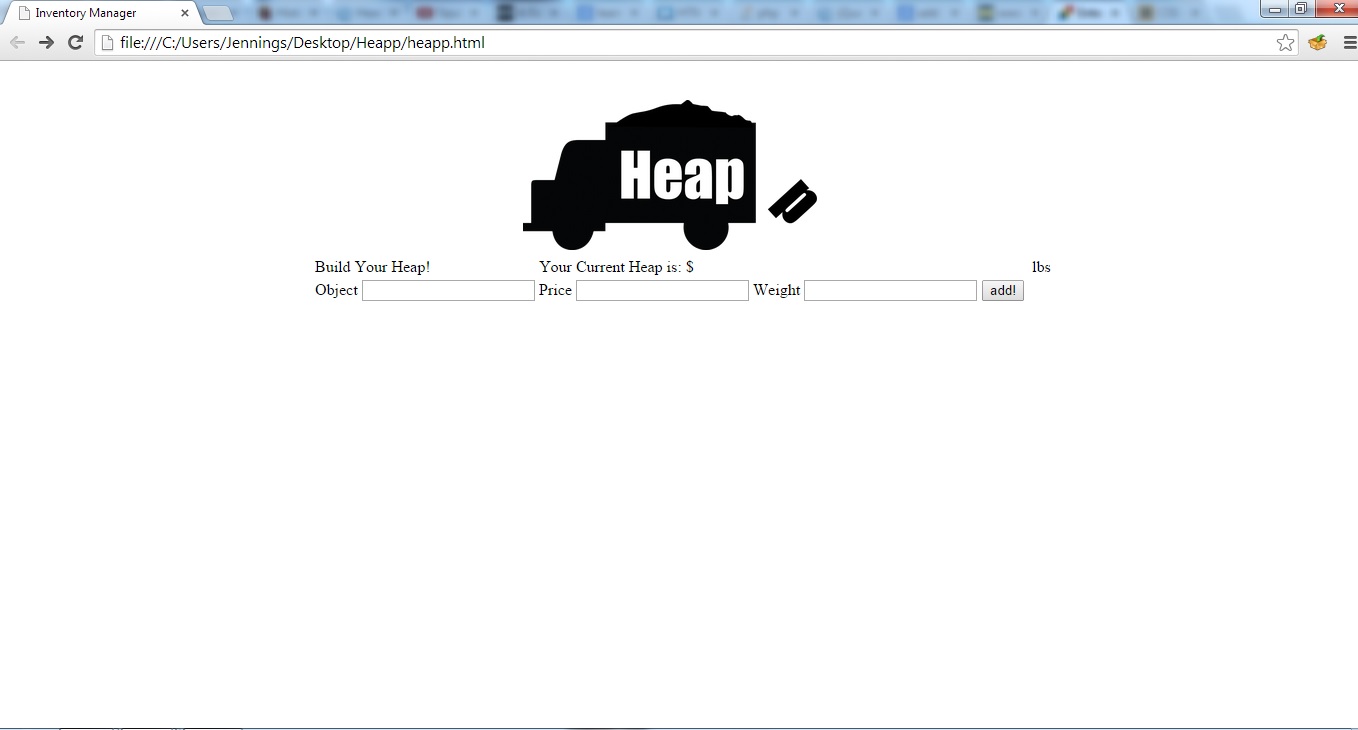
Task: Close the Inventory Manager tab
Action: point(185,13)
